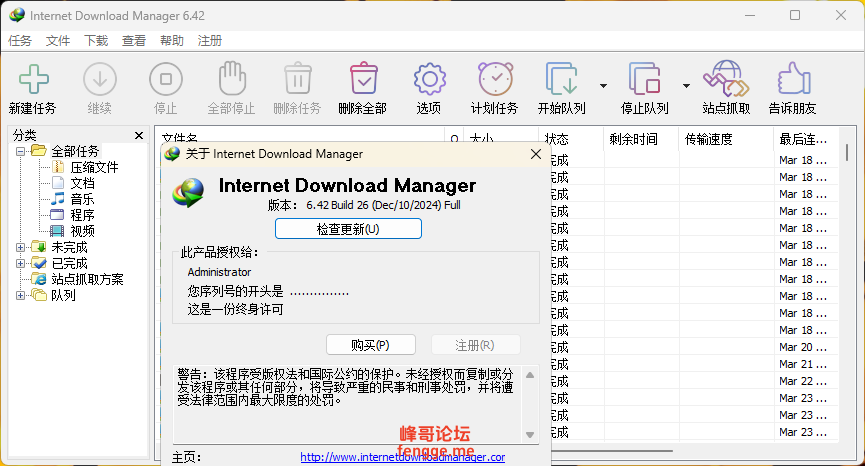The width and height of the screenshot is (865, 466).
Task: Expand the Queues (队列) tree node
Action: pyautogui.click(x=20, y=295)
